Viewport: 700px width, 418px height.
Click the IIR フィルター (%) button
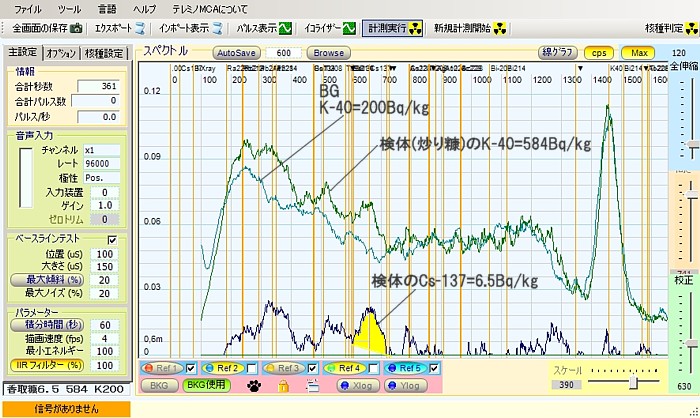point(47,365)
